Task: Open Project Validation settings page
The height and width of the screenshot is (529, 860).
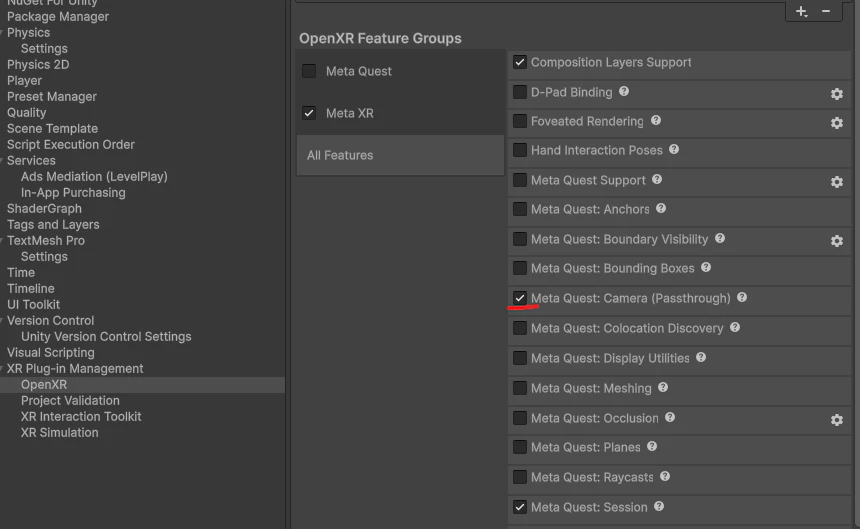Action: 70,401
